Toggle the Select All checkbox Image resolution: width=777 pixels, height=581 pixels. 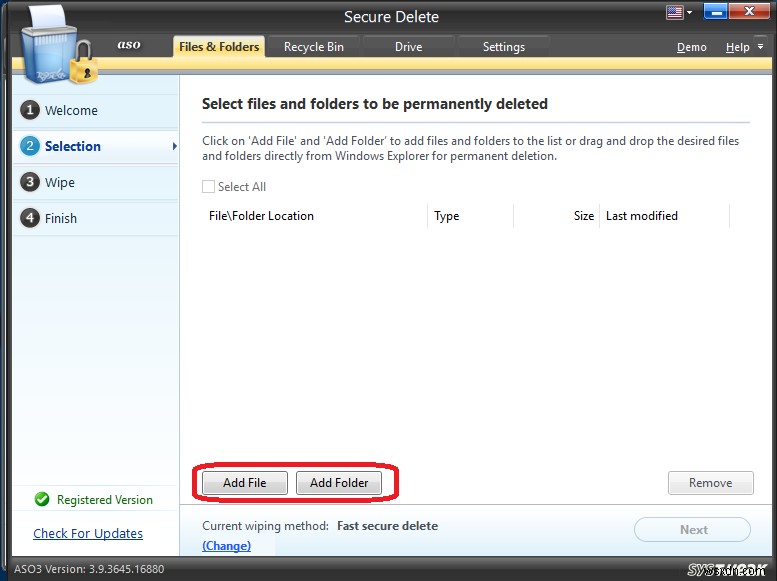pos(208,187)
